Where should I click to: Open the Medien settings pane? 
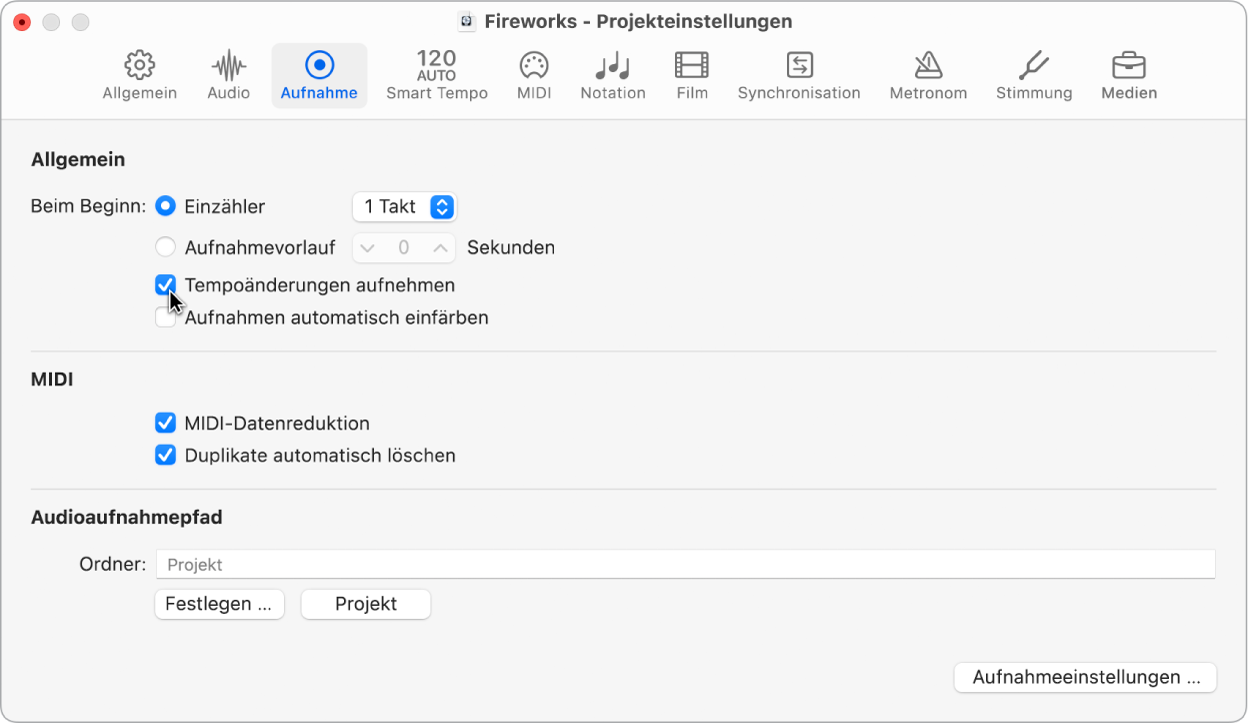pyautogui.click(x=1128, y=75)
